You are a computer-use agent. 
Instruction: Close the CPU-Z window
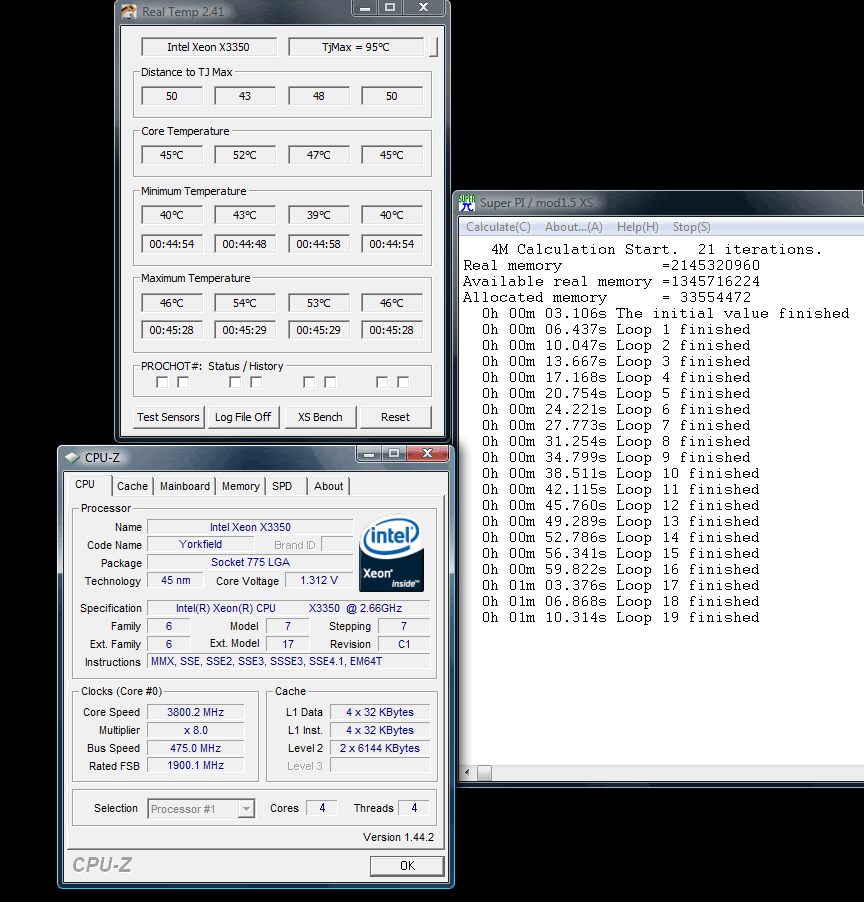(x=427, y=454)
